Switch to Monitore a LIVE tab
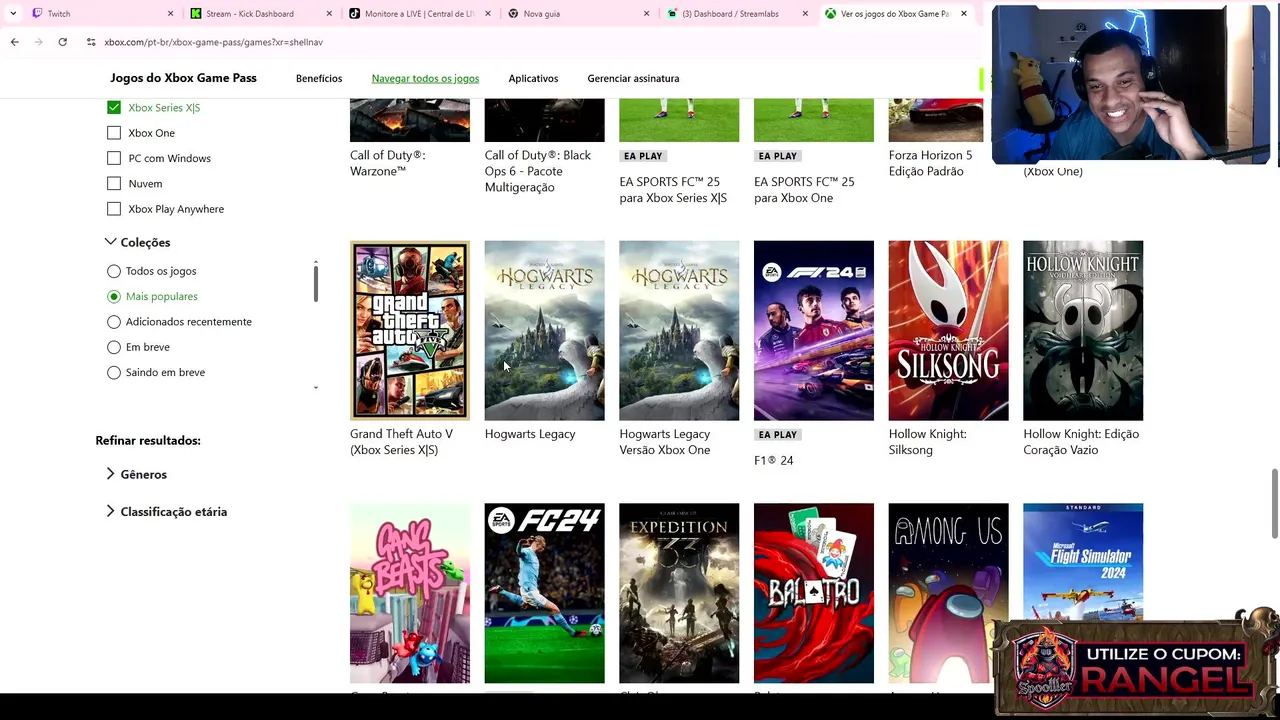The width and height of the screenshot is (1280, 720). click(420, 14)
